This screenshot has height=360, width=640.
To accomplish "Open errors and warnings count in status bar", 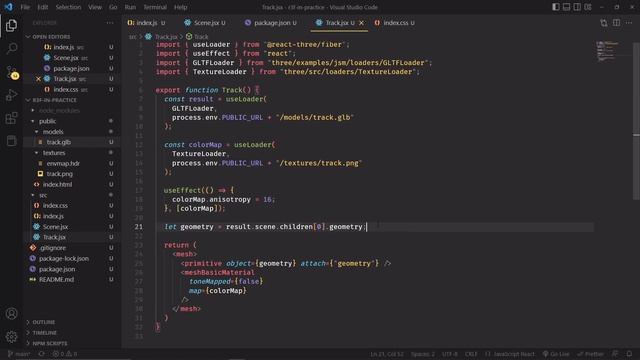I will pos(64,354).
